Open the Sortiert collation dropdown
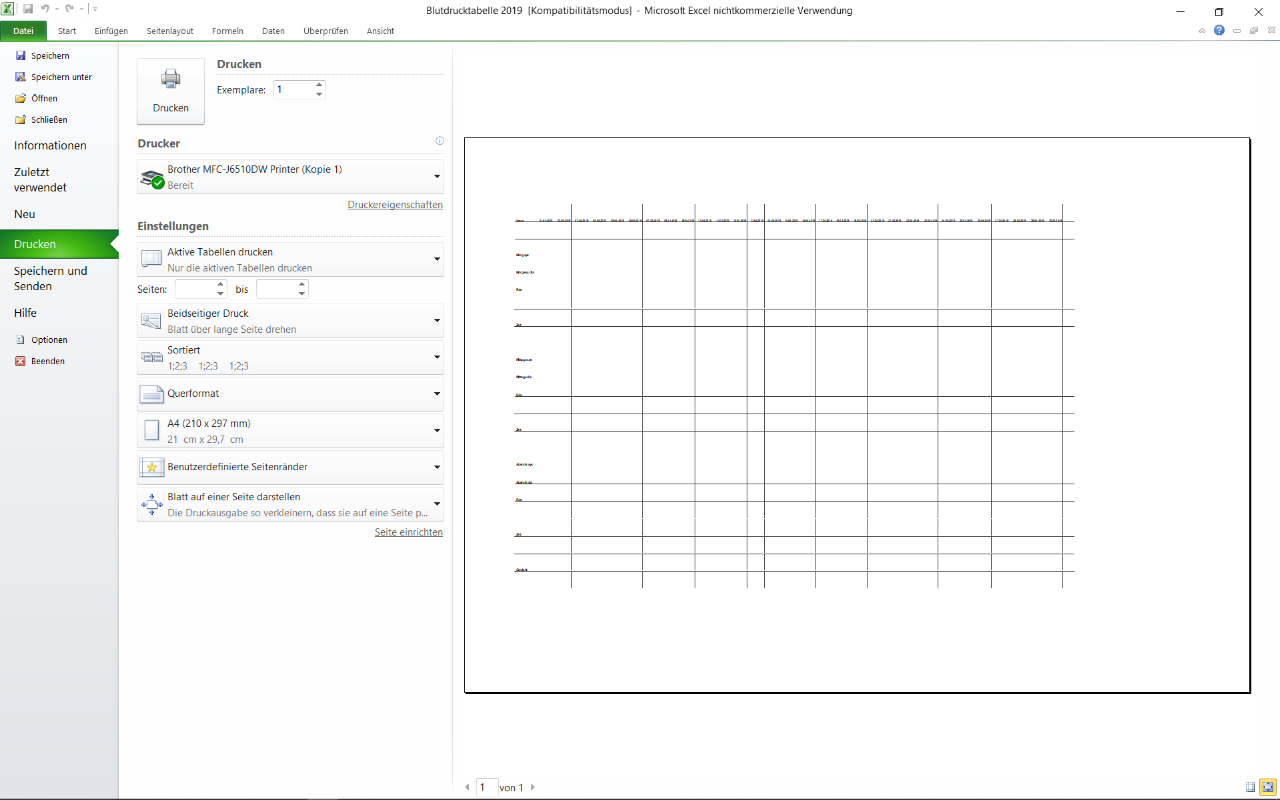1280x800 pixels. tap(290, 358)
